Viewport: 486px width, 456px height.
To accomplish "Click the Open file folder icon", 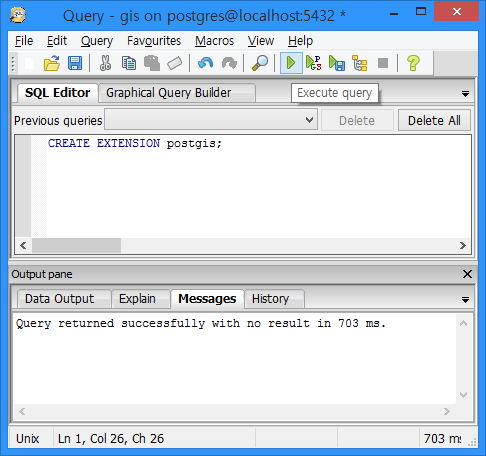I will point(52,63).
